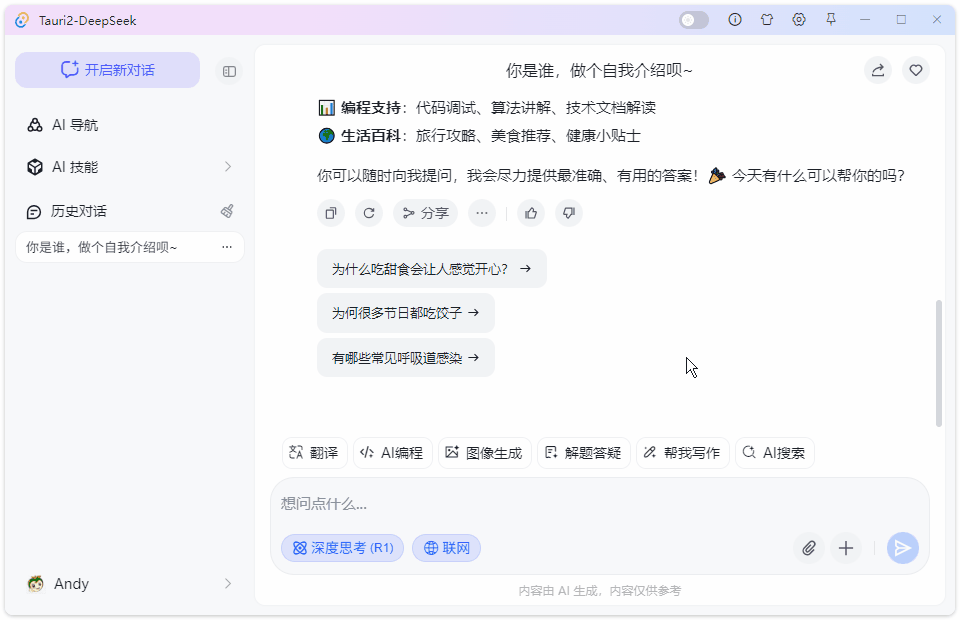The height and width of the screenshot is (620, 960).
Task: Select the 图像生成 quick action
Action: (484, 452)
